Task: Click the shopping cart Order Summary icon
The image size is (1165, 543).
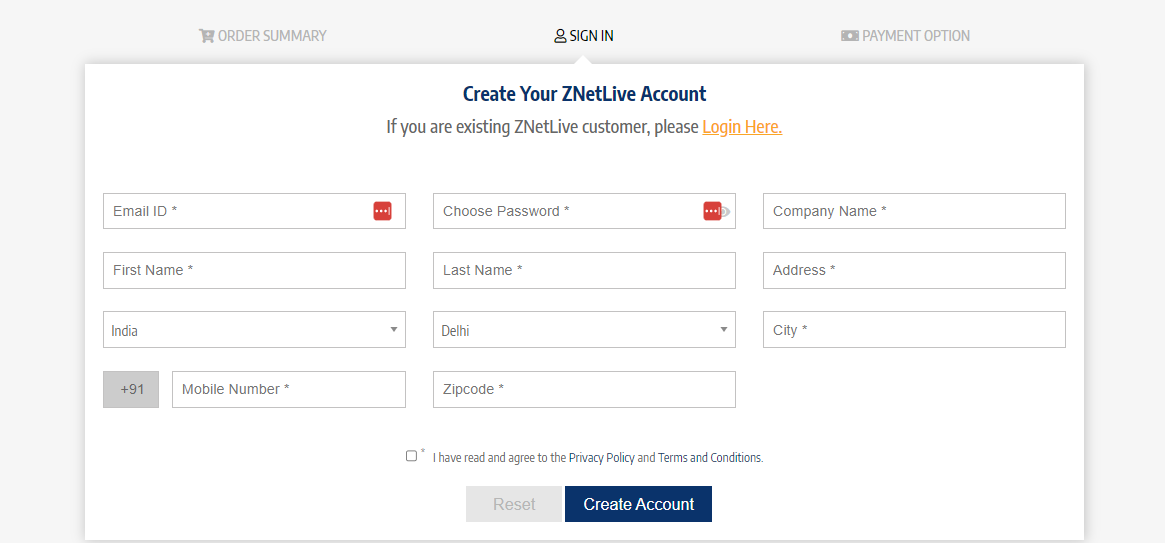Action: (x=207, y=36)
